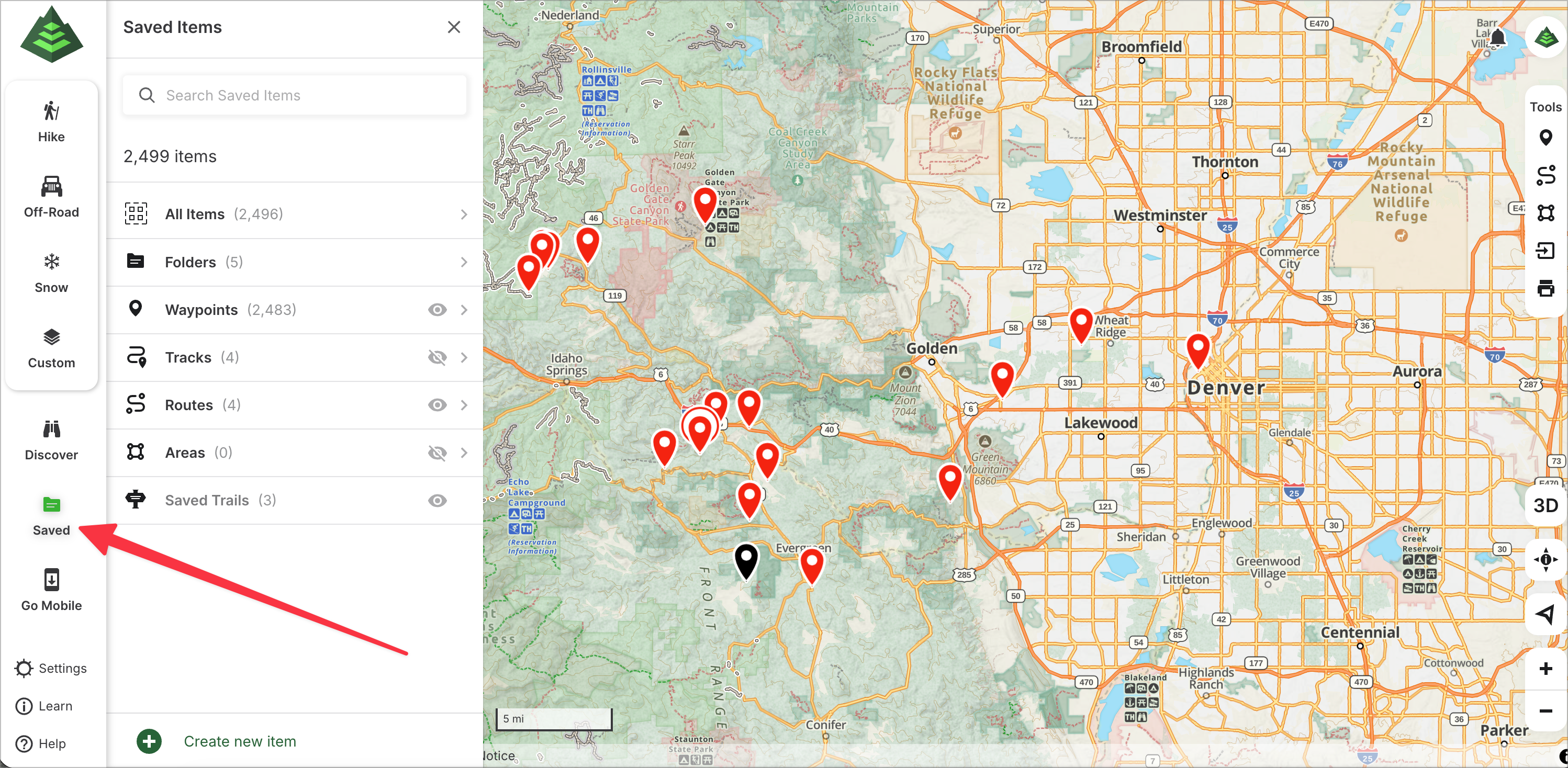The height and width of the screenshot is (768, 1568).
Task: Open the Help page
Action: click(x=41, y=743)
